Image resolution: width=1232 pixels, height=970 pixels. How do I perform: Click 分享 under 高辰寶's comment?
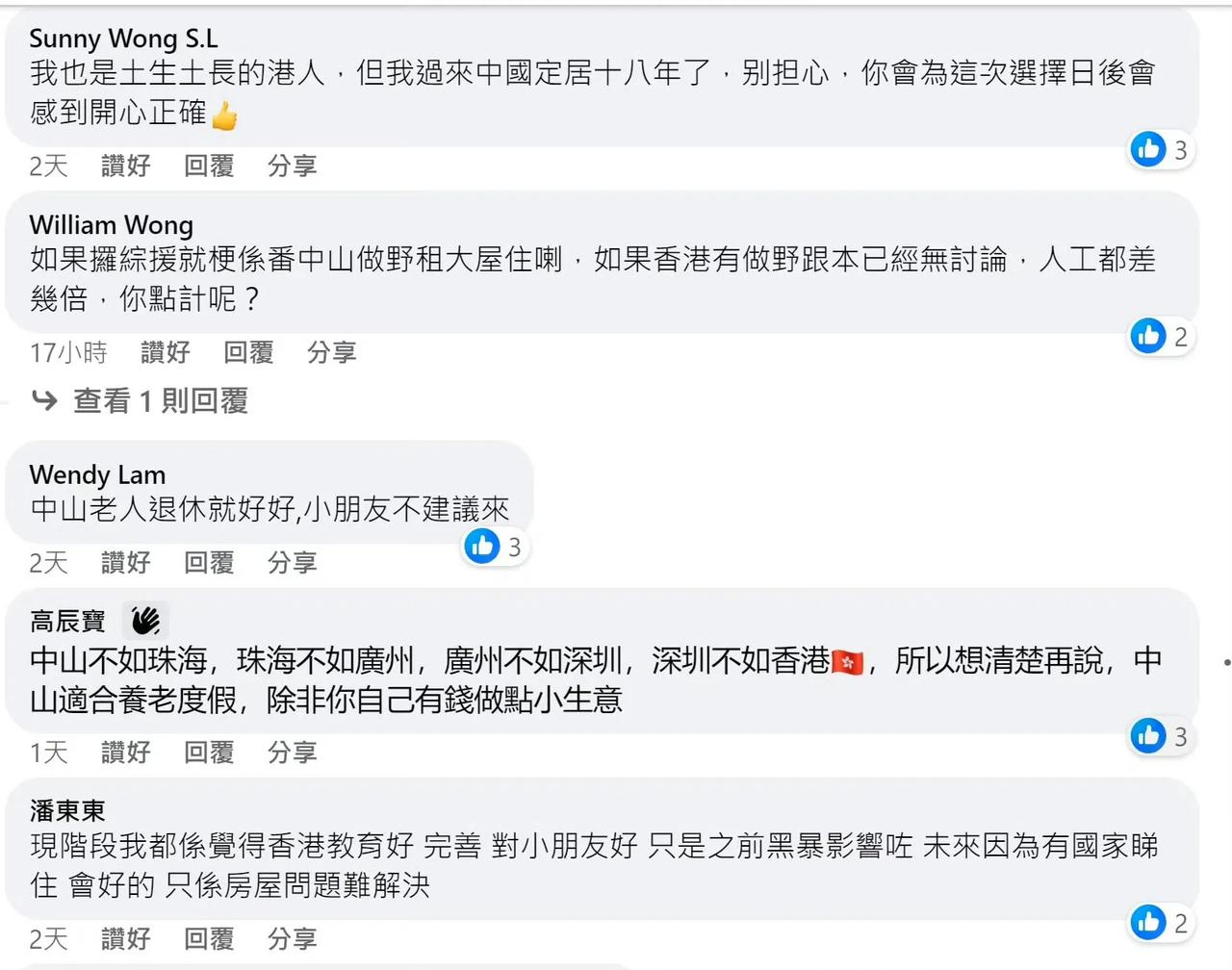pos(293,752)
